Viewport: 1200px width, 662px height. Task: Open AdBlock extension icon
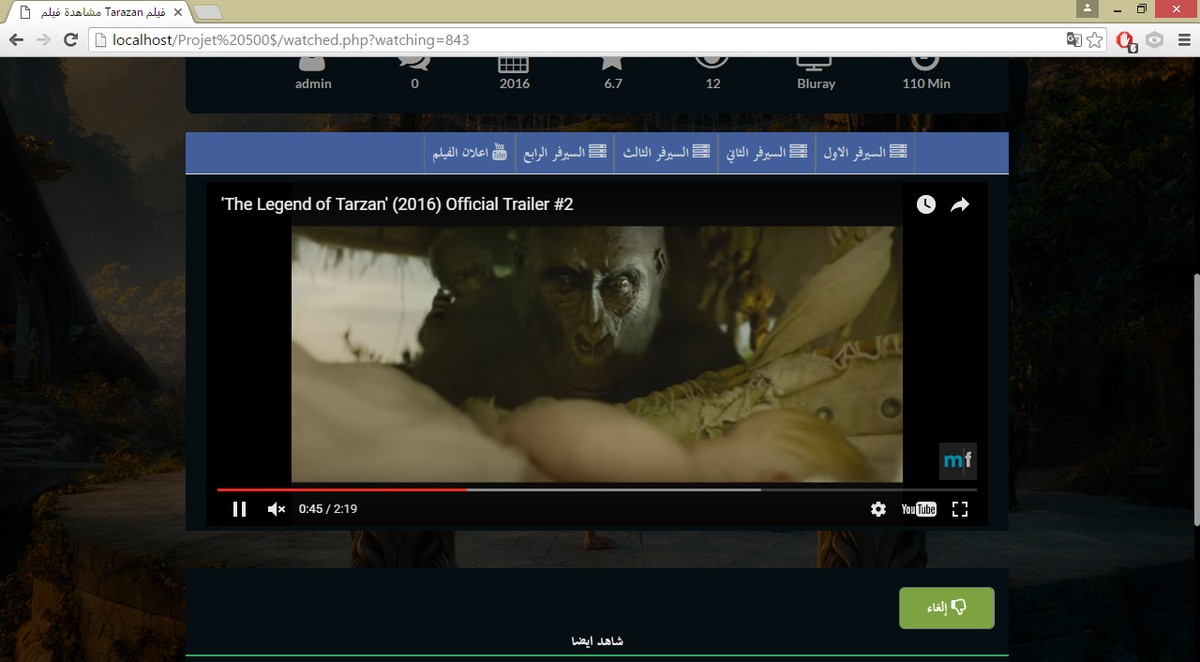(x=1127, y=41)
